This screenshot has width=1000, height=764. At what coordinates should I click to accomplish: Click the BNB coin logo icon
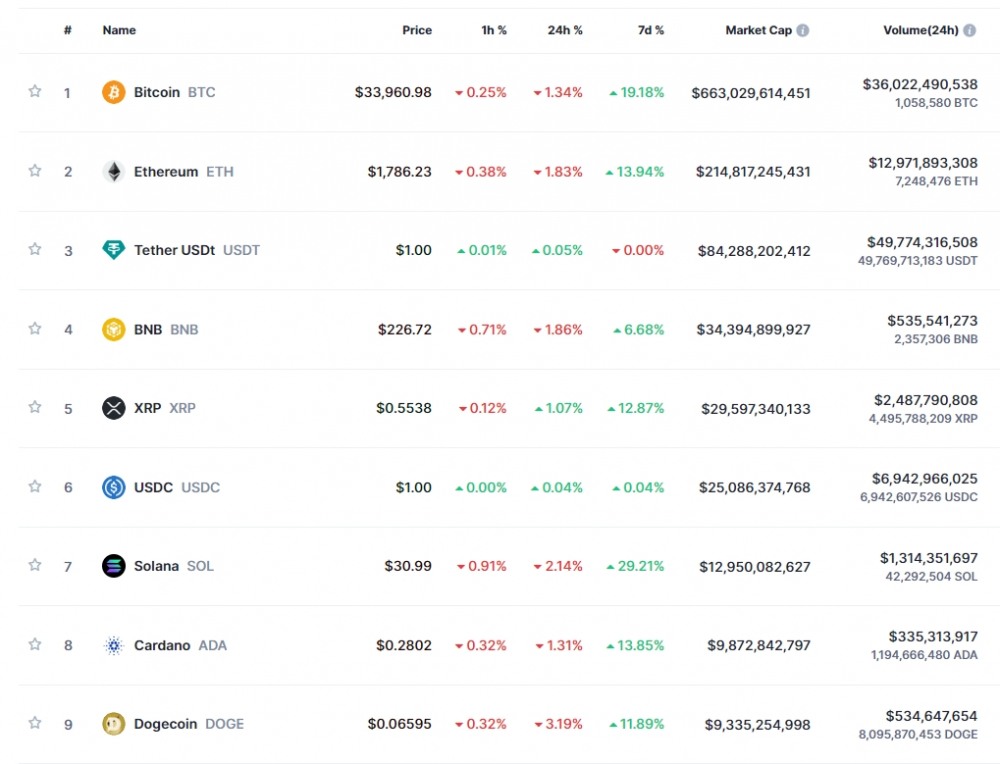[114, 329]
